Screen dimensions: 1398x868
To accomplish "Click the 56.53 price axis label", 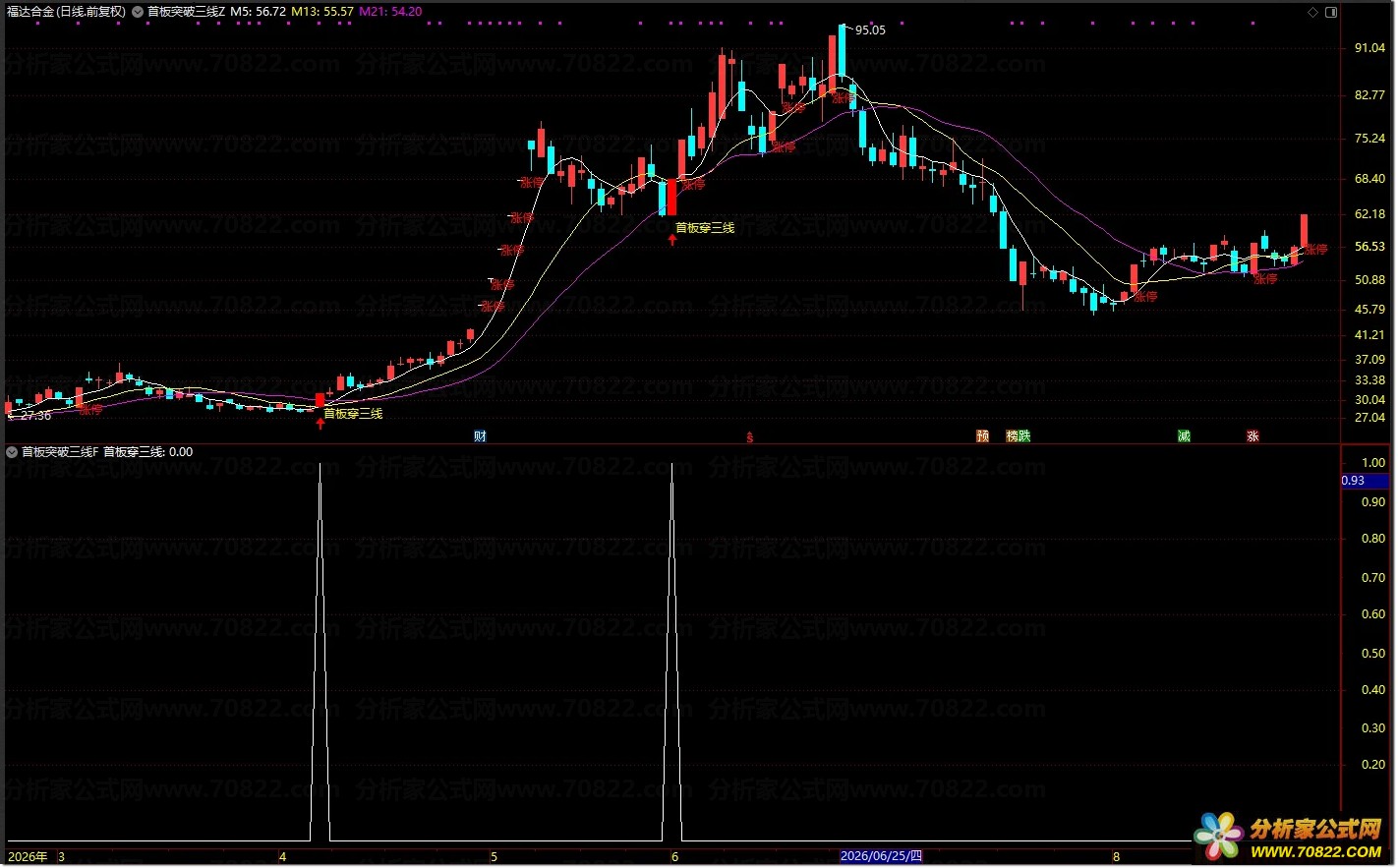I will click(1369, 247).
